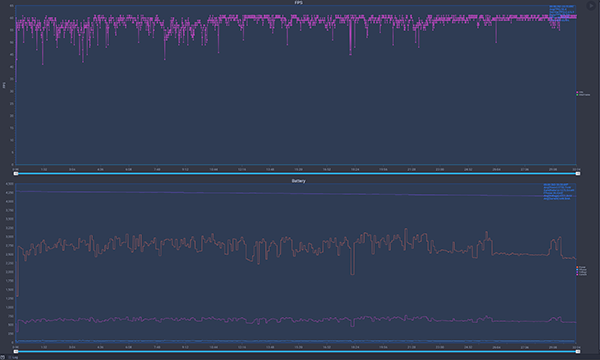Toggle the magenta FPS series in the FPS chart legend

click(580, 92)
